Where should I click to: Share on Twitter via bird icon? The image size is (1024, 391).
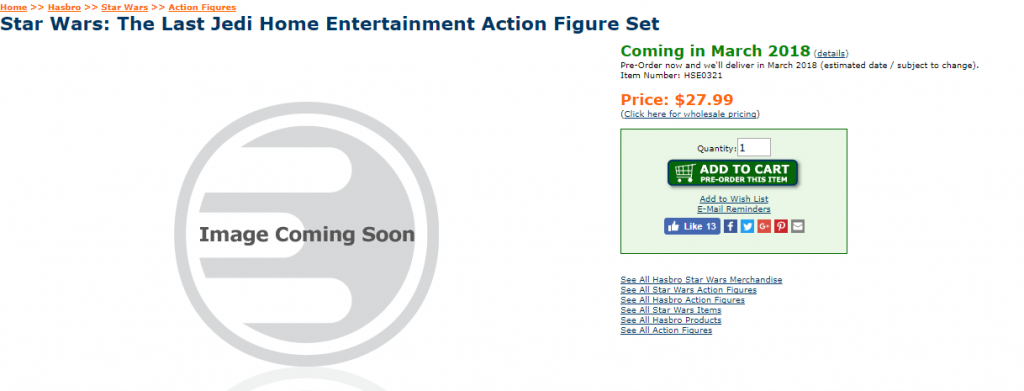coord(748,227)
